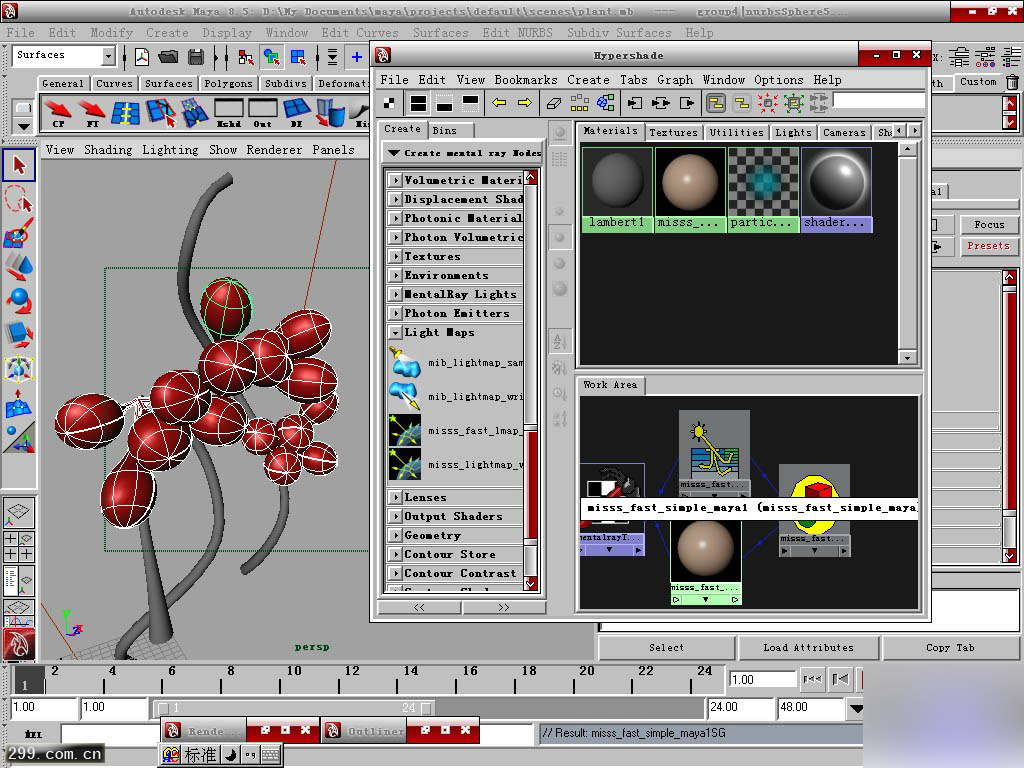This screenshot has width=1024, height=768.
Task: Switch to the Textures tab
Action: click(673, 132)
